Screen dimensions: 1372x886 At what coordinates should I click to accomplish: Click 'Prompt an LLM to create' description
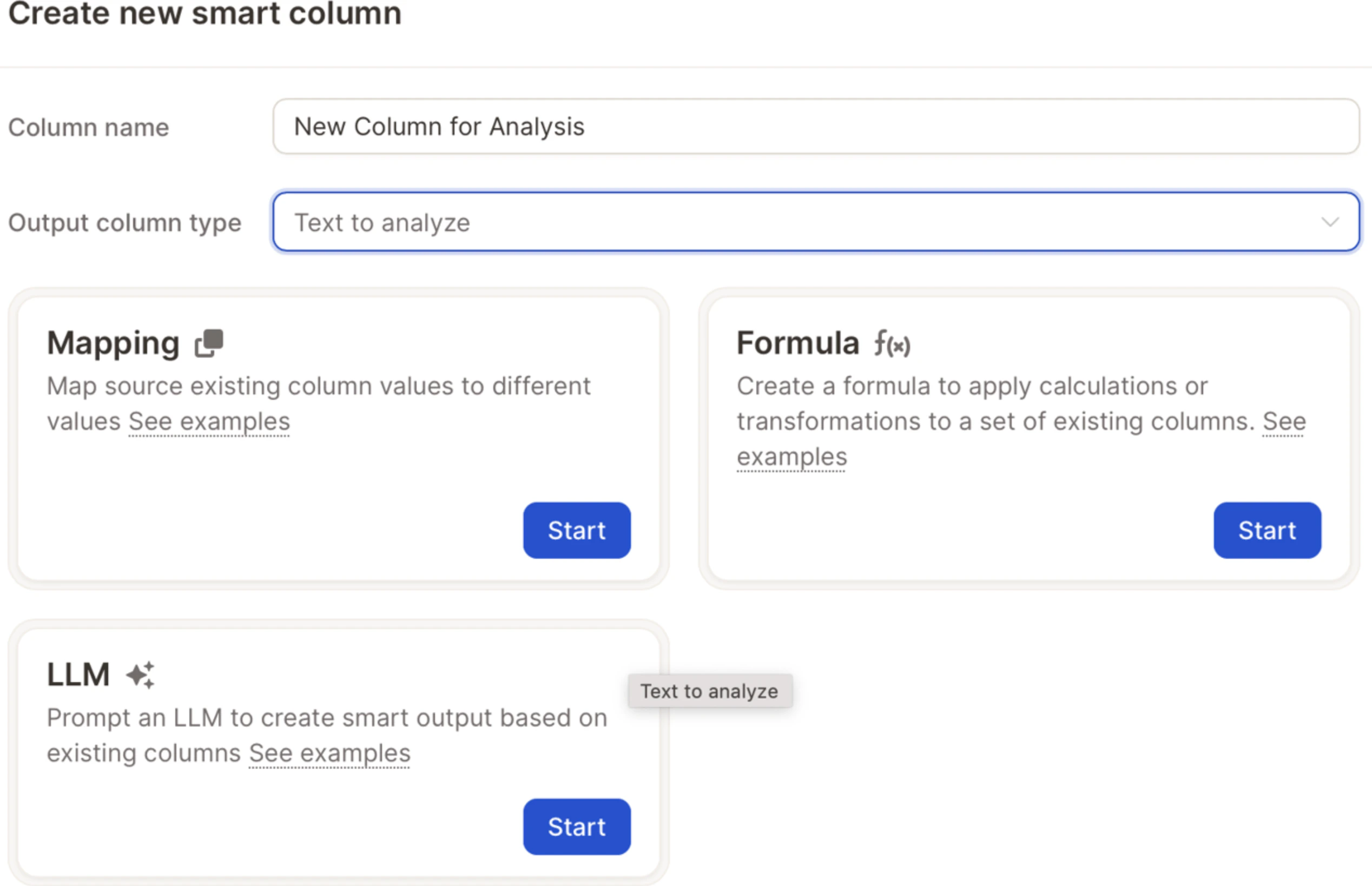pyautogui.click(x=327, y=735)
